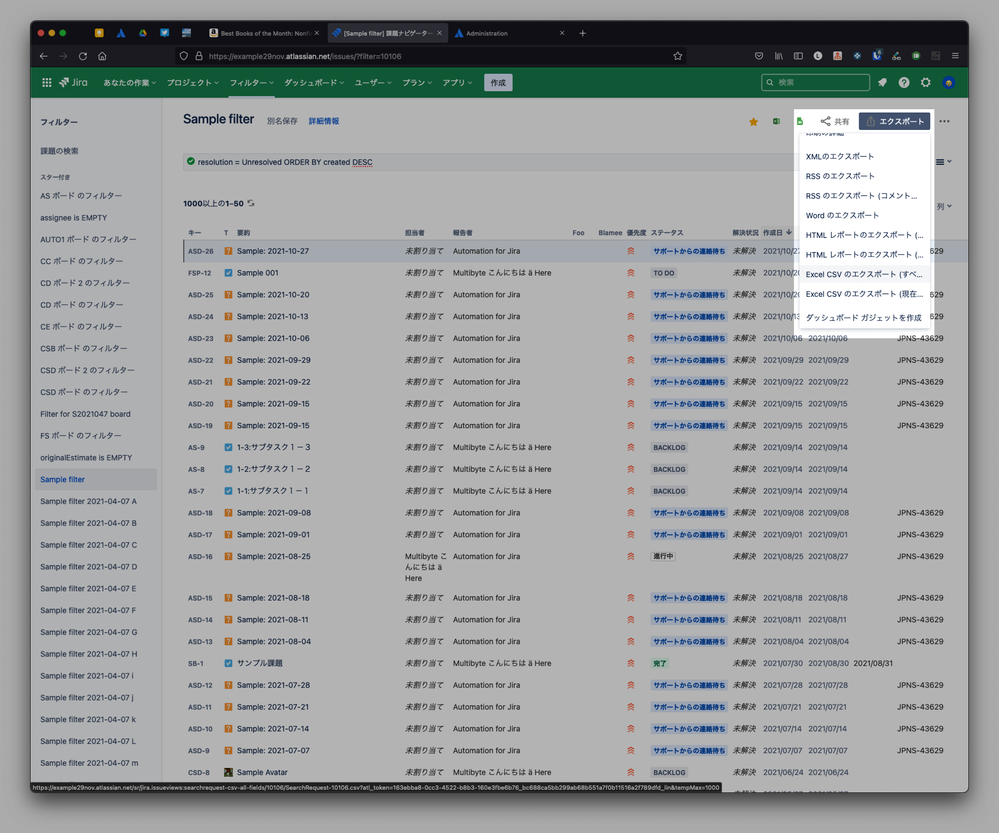Open summary Sample: 2021-08-25

click(274, 556)
